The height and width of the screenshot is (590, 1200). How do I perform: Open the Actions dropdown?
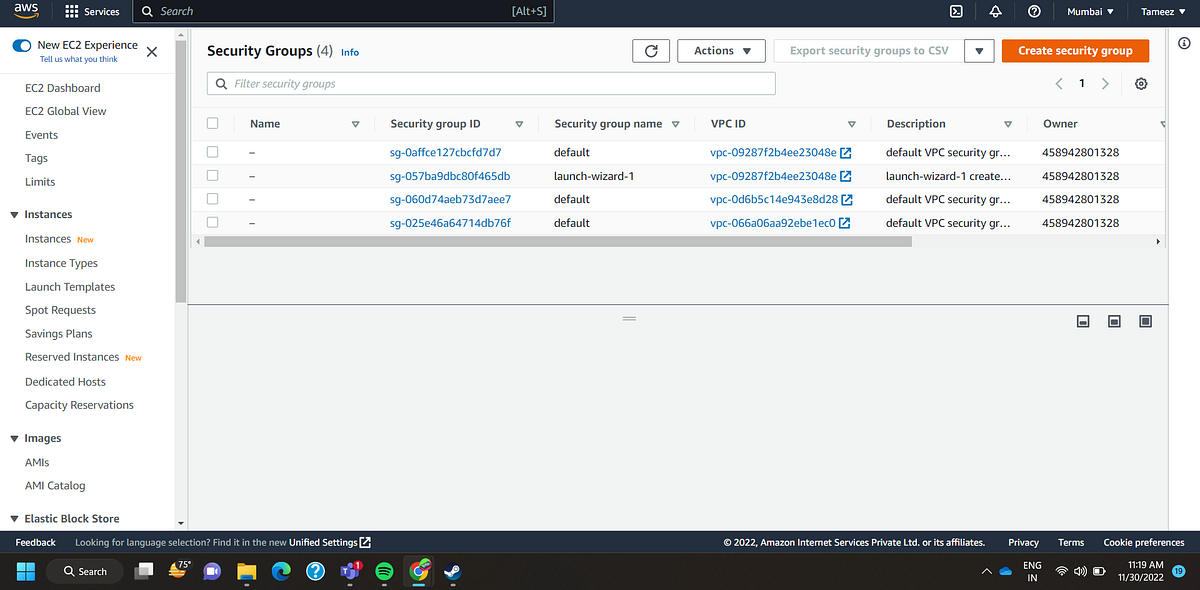pyautogui.click(x=721, y=50)
